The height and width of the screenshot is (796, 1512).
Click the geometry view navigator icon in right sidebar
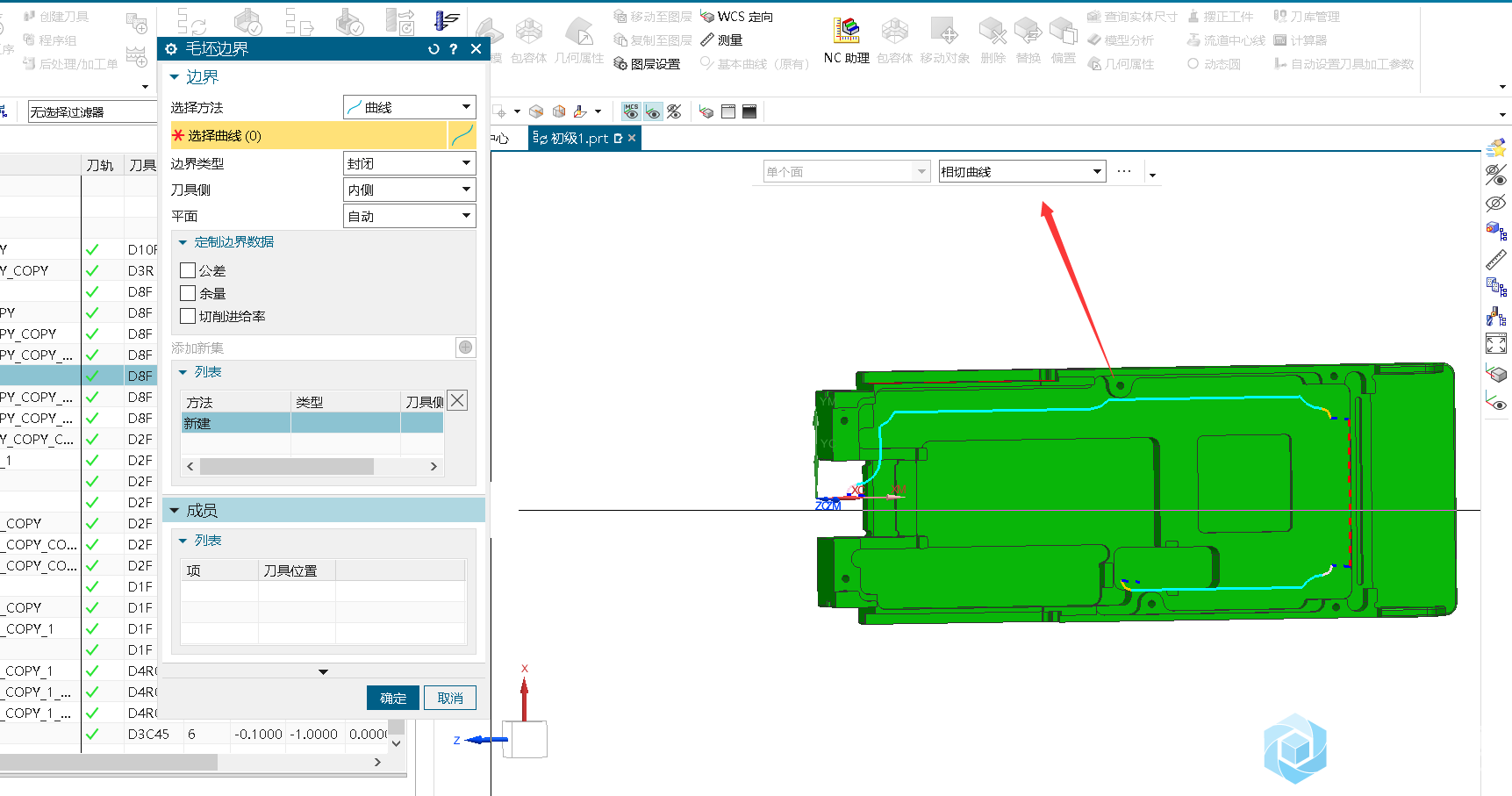tap(1496, 231)
